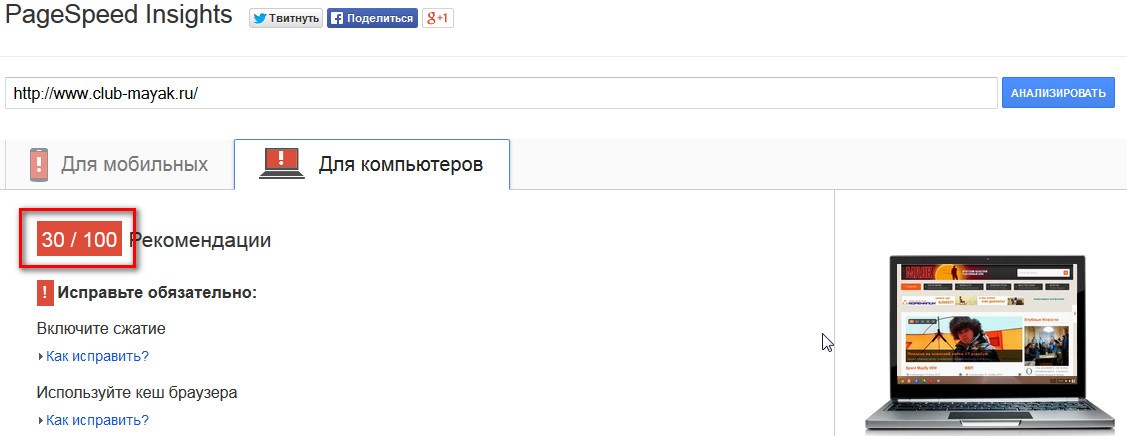1127x436 pixels.
Task: Click the laptop warning icon on desktop tab
Action: click(x=282, y=164)
